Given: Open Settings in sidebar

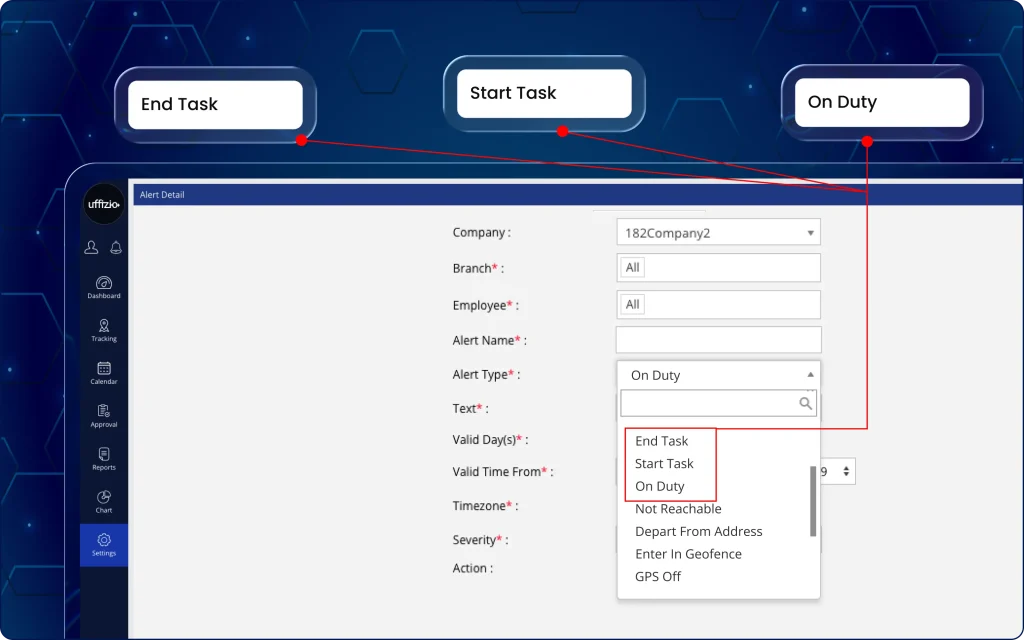Looking at the screenshot, I should coord(104,545).
